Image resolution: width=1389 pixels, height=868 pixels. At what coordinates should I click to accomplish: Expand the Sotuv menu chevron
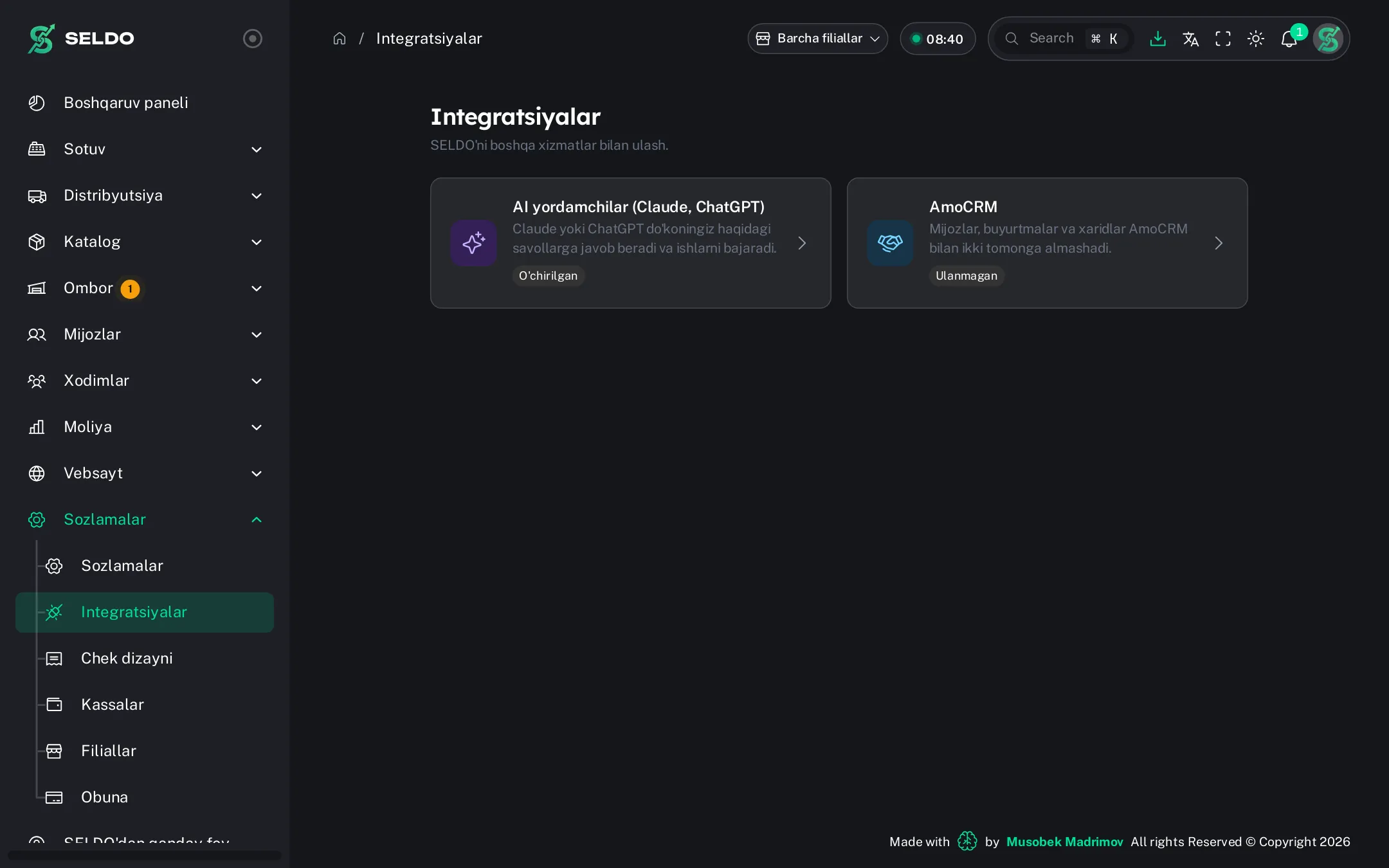click(x=257, y=149)
